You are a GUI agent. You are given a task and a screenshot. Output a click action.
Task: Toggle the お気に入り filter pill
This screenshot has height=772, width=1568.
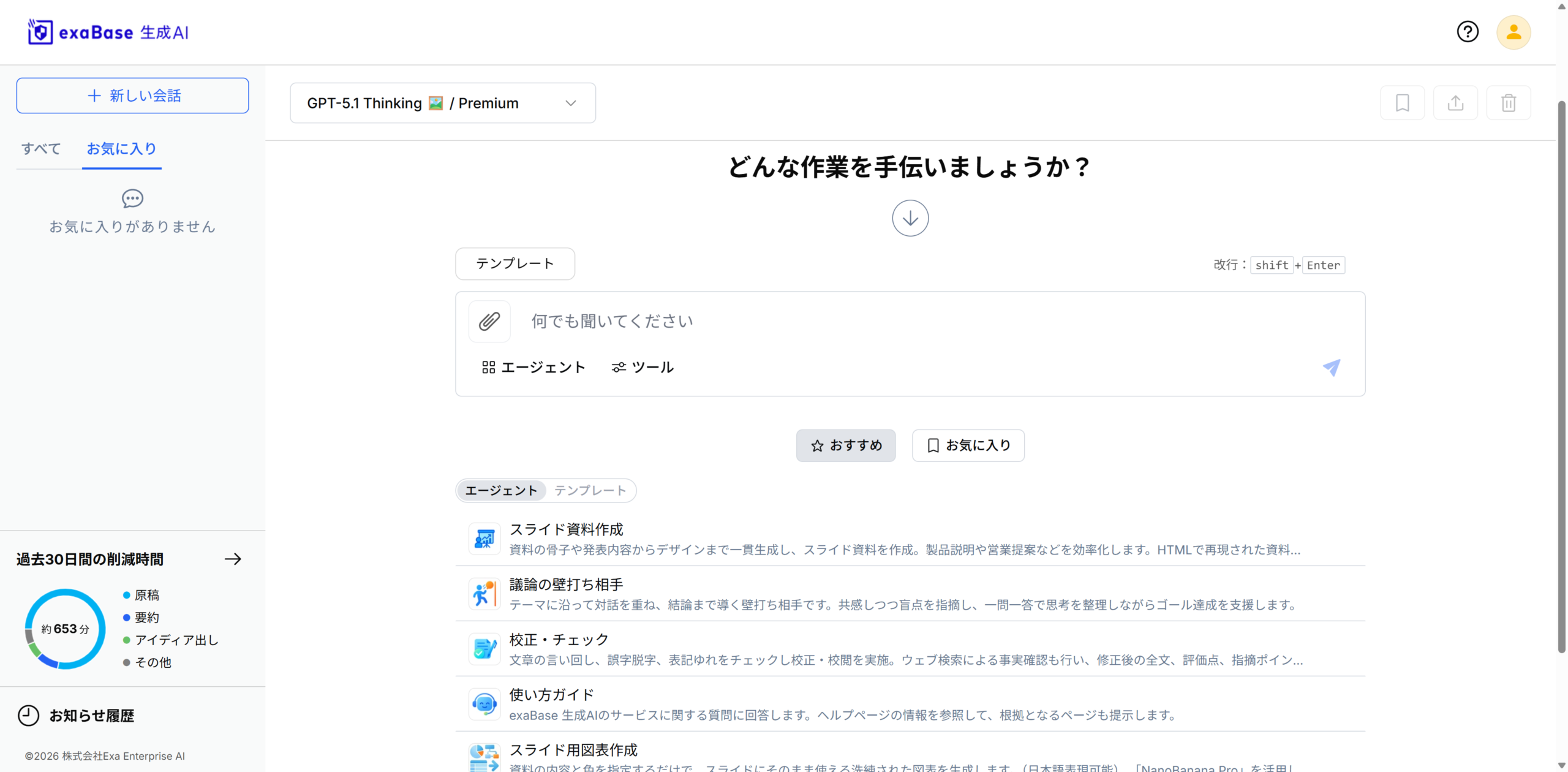coord(968,445)
